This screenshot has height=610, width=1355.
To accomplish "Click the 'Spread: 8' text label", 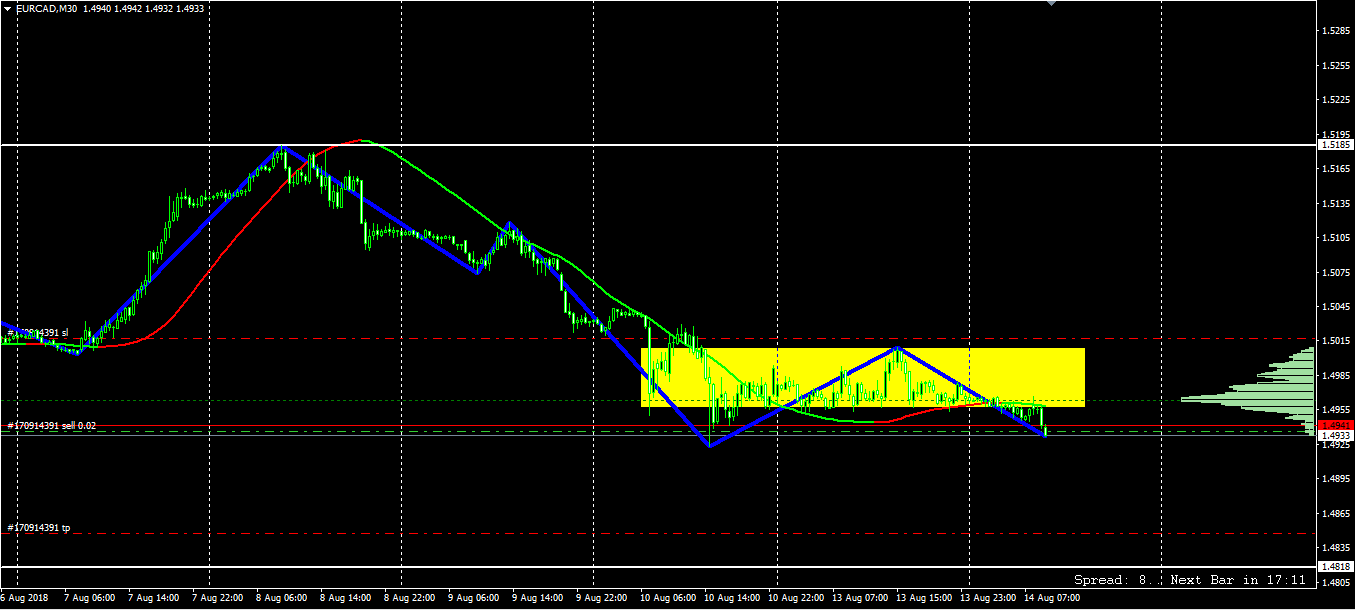I will click(x=1110, y=580).
